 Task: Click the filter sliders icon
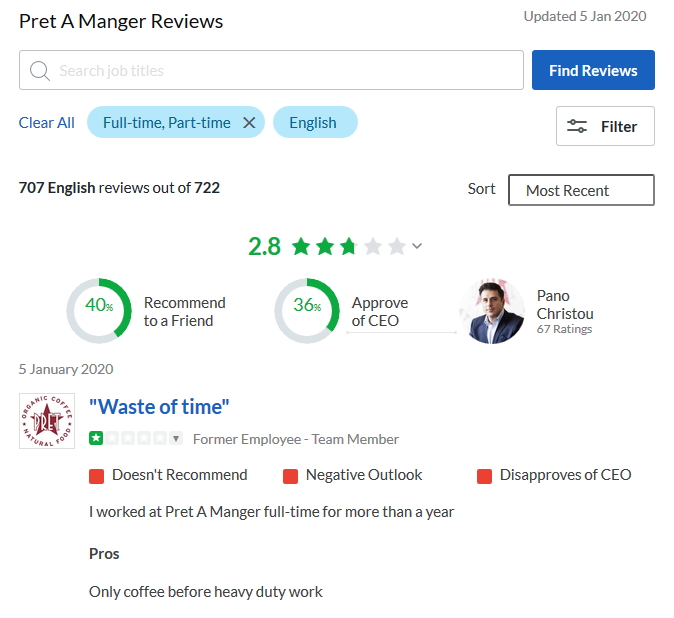tap(577, 127)
